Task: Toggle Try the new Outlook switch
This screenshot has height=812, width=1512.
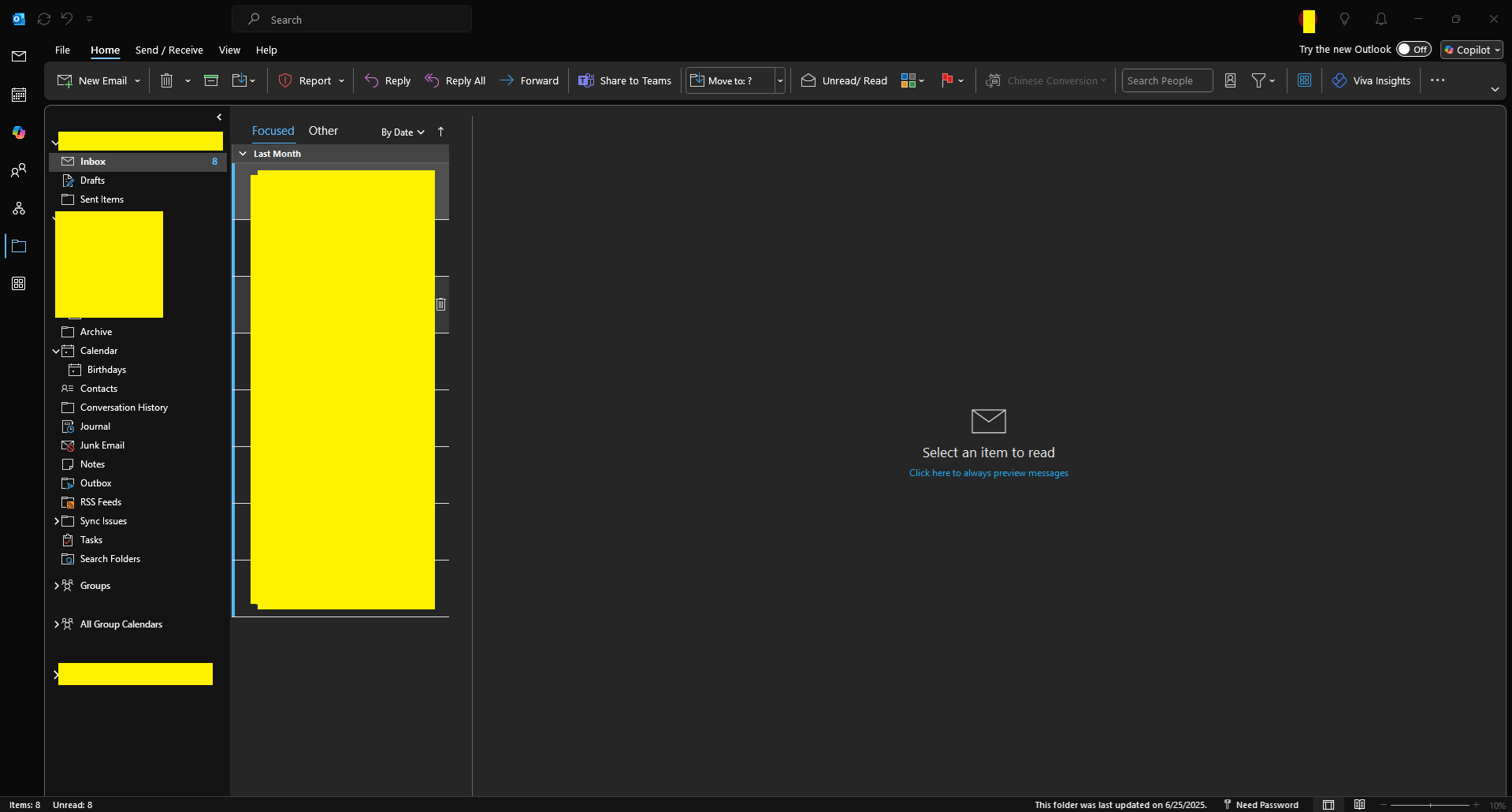Action: point(1414,49)
